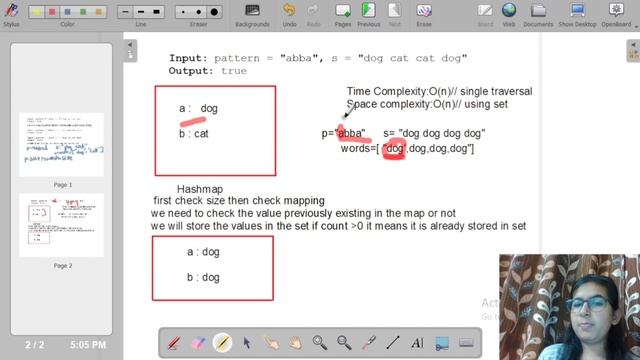Switch to Board mode

point(485,15)
